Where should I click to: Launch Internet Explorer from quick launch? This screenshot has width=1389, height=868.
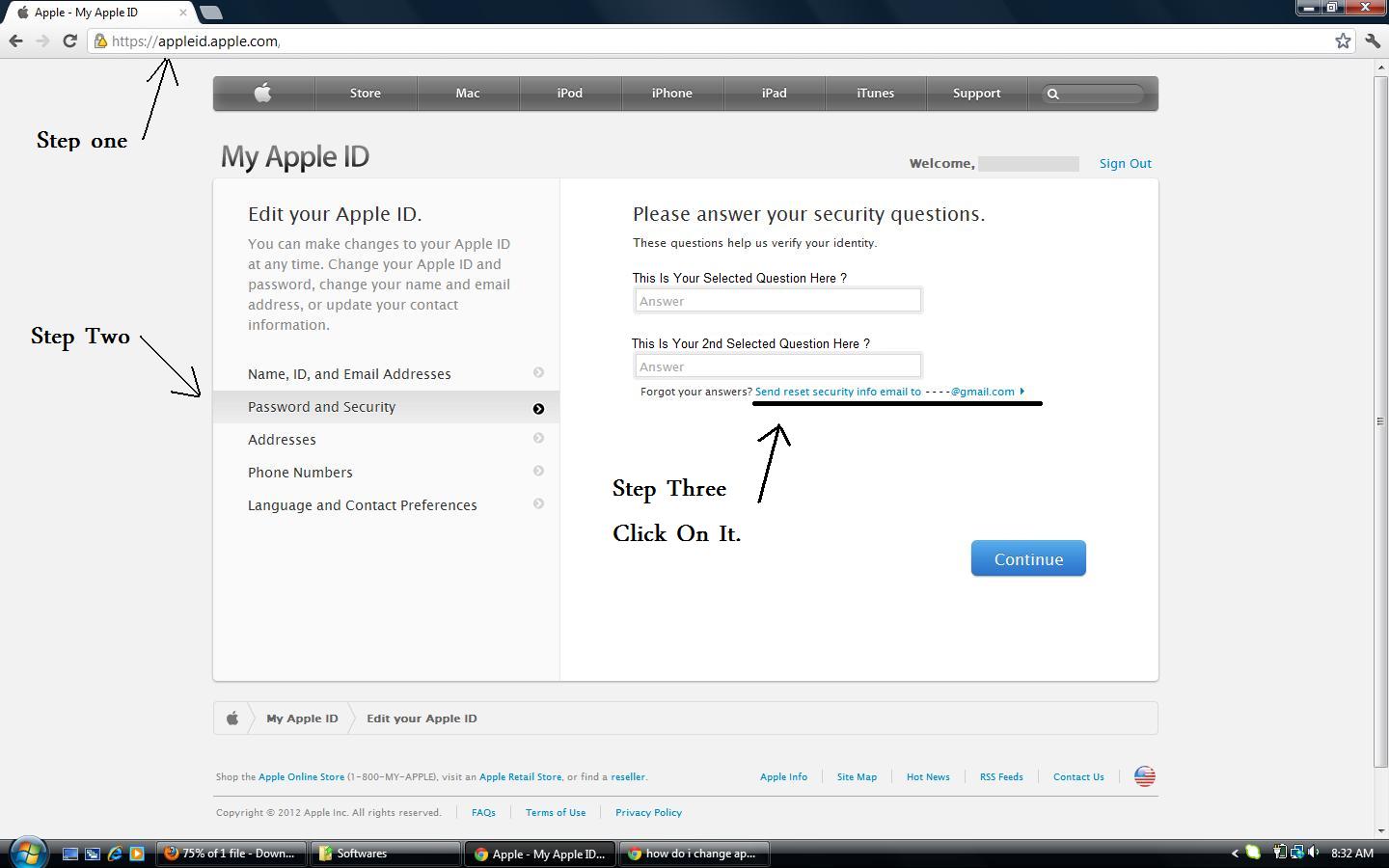click(115, 854)
